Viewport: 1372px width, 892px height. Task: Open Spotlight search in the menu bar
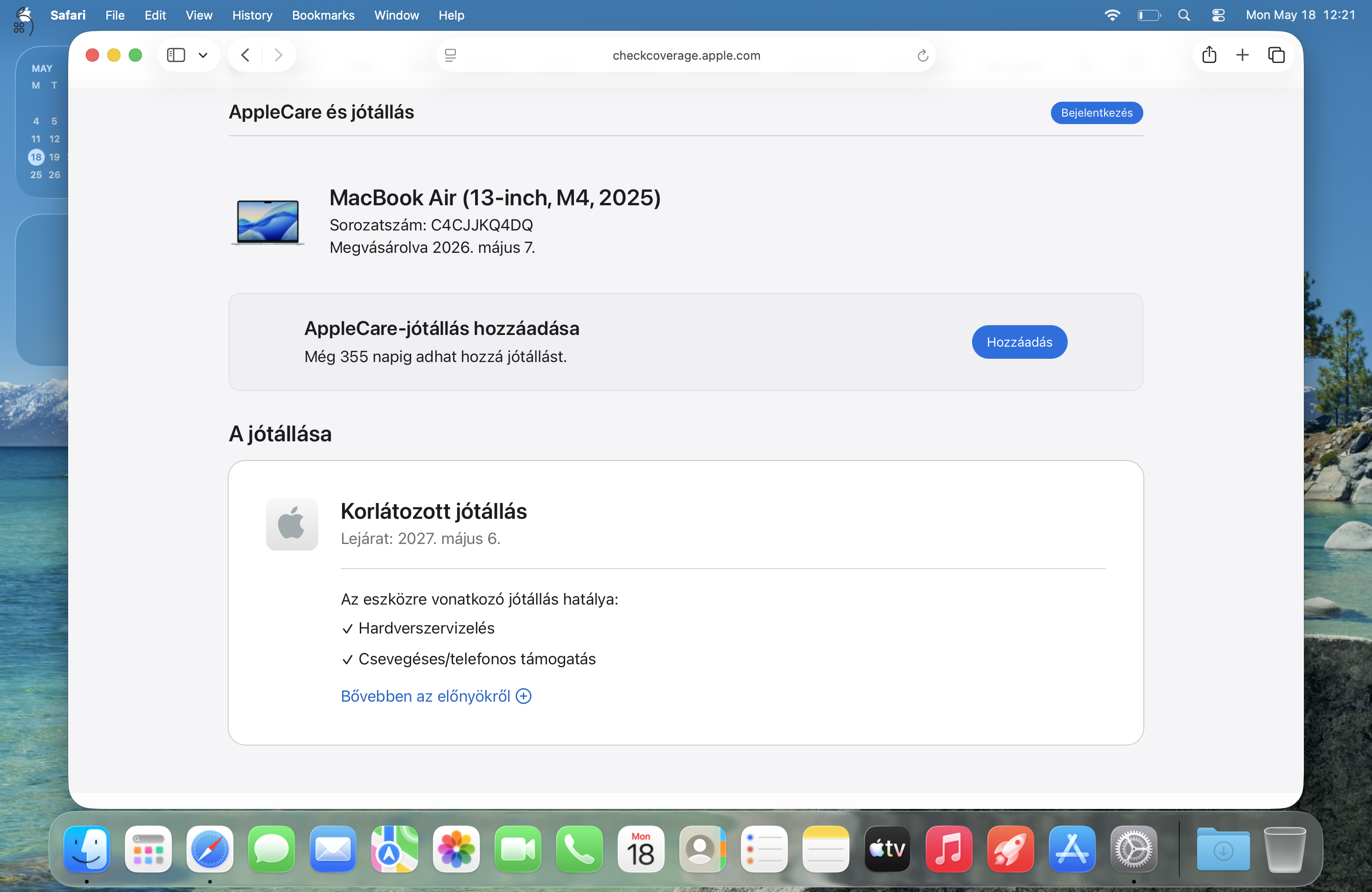point(1184,15)
